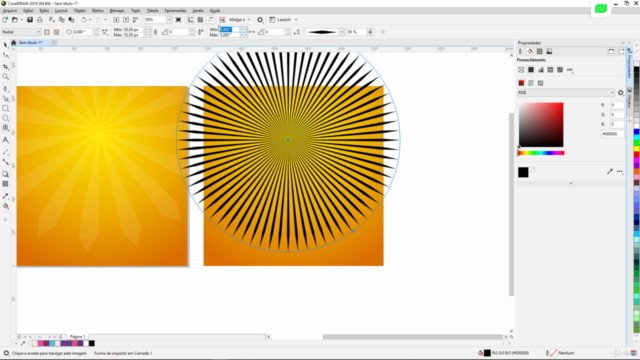This screenshot has width=640, height=360.
Task: Click the Página 1 page tab
Action: click(77, 337)
